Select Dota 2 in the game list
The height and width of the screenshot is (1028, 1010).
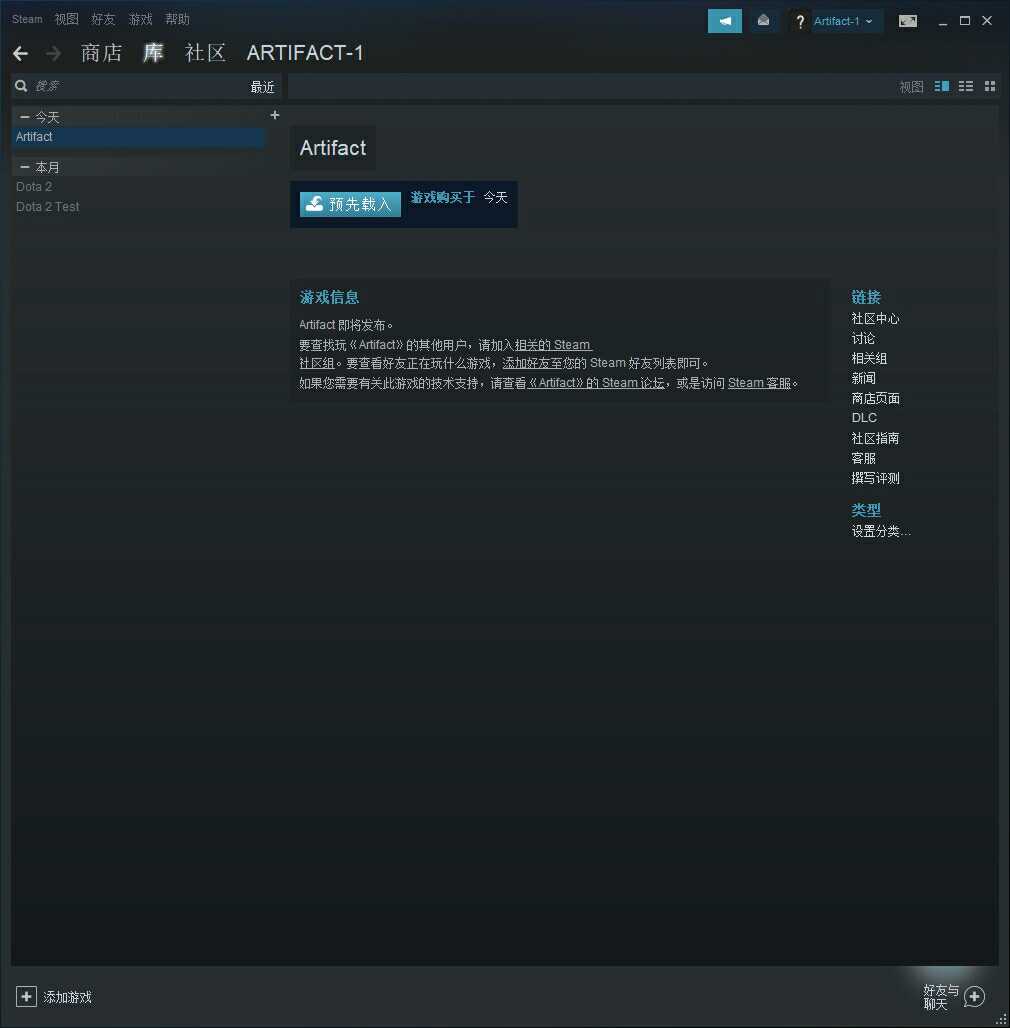pos(34,187)
